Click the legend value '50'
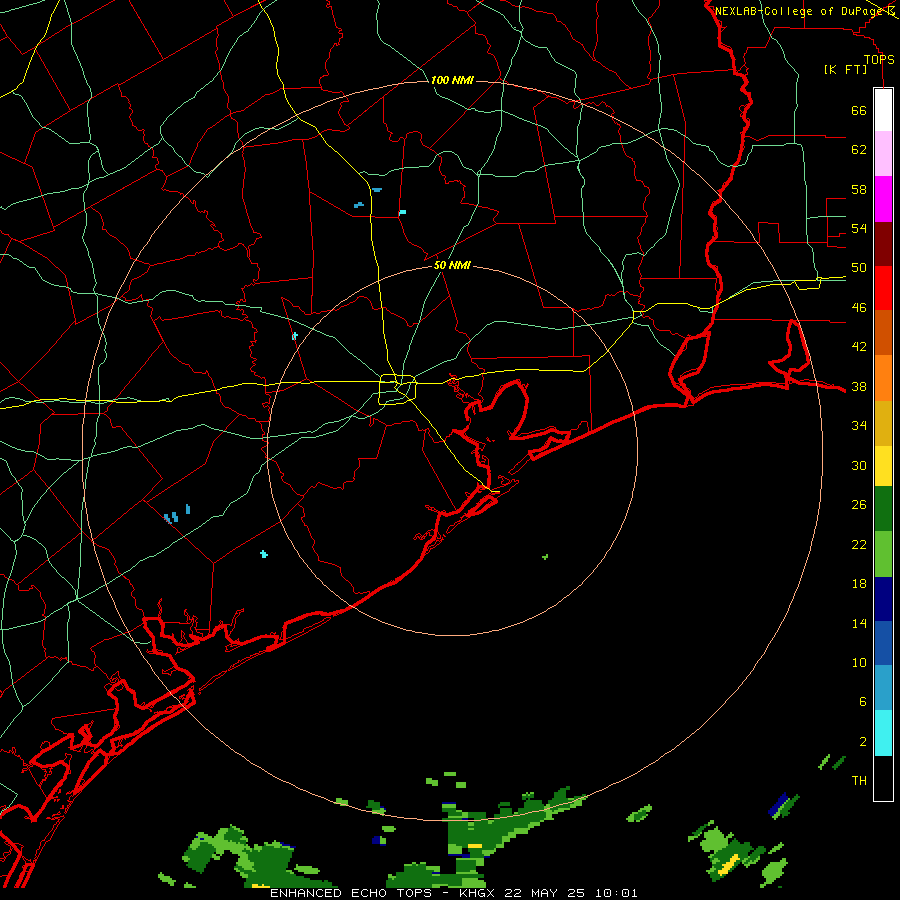 [859, 268]
